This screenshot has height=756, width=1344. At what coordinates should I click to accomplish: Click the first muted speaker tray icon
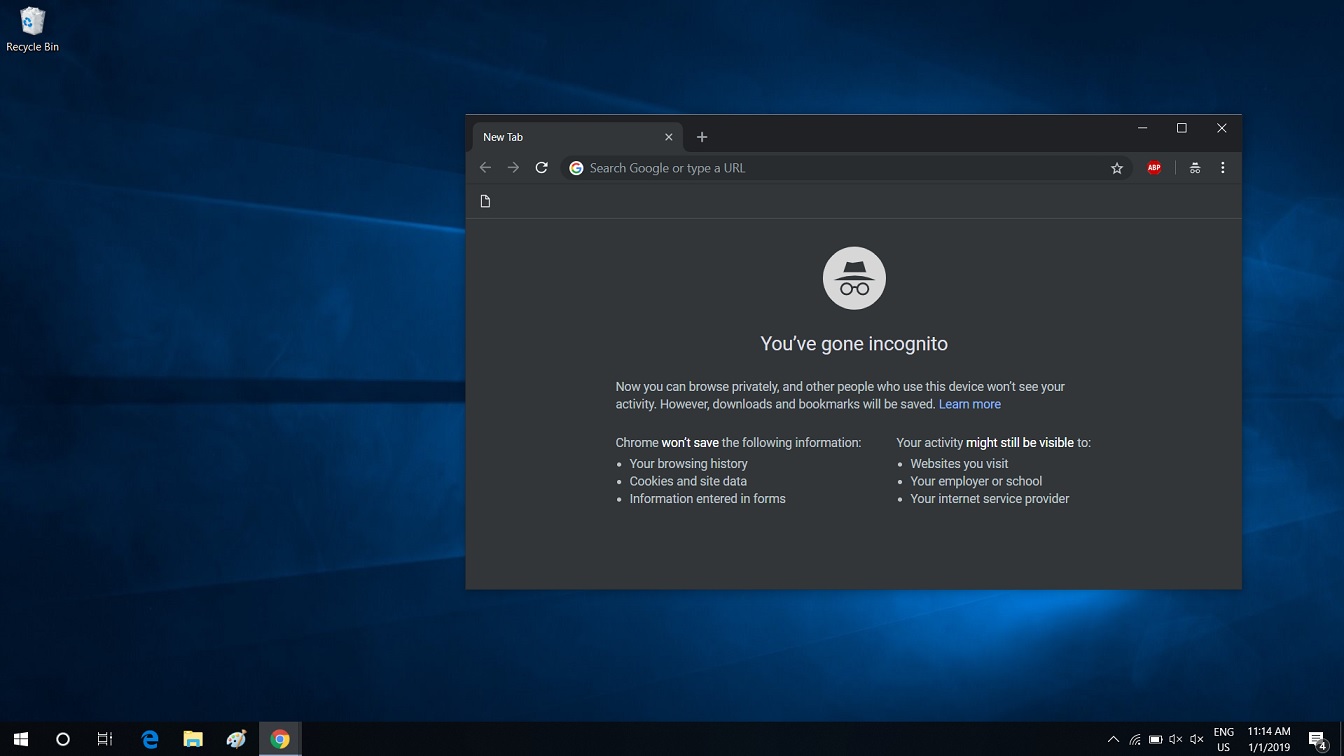(1175, 740)
